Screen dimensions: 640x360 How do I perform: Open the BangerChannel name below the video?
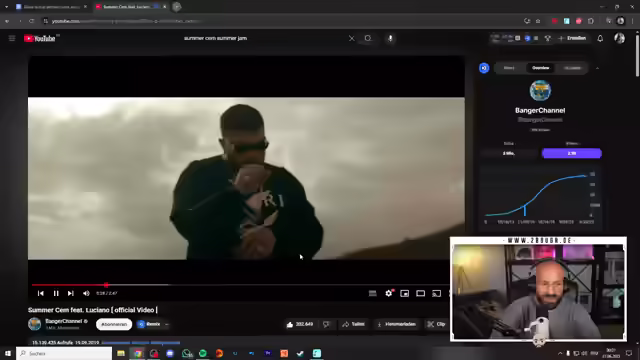(x=63, y=321)
